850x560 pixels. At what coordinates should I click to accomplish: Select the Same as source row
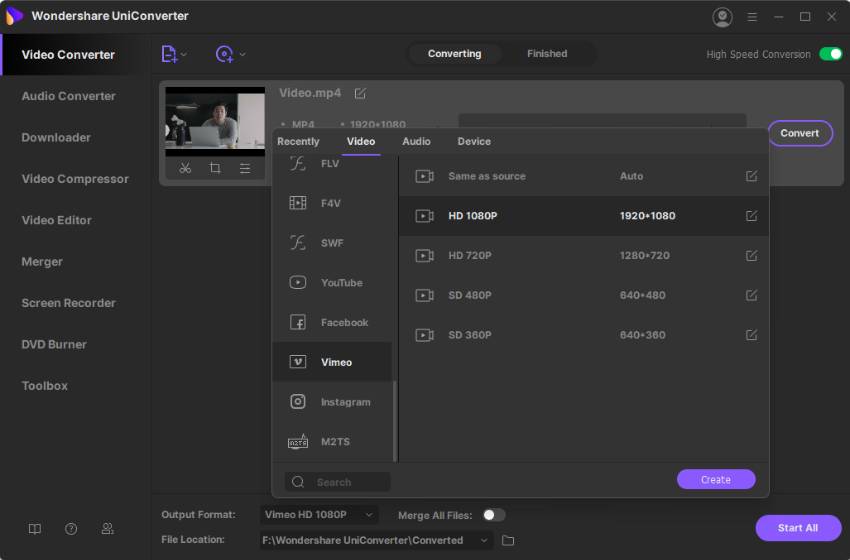[x=584, y=176]
